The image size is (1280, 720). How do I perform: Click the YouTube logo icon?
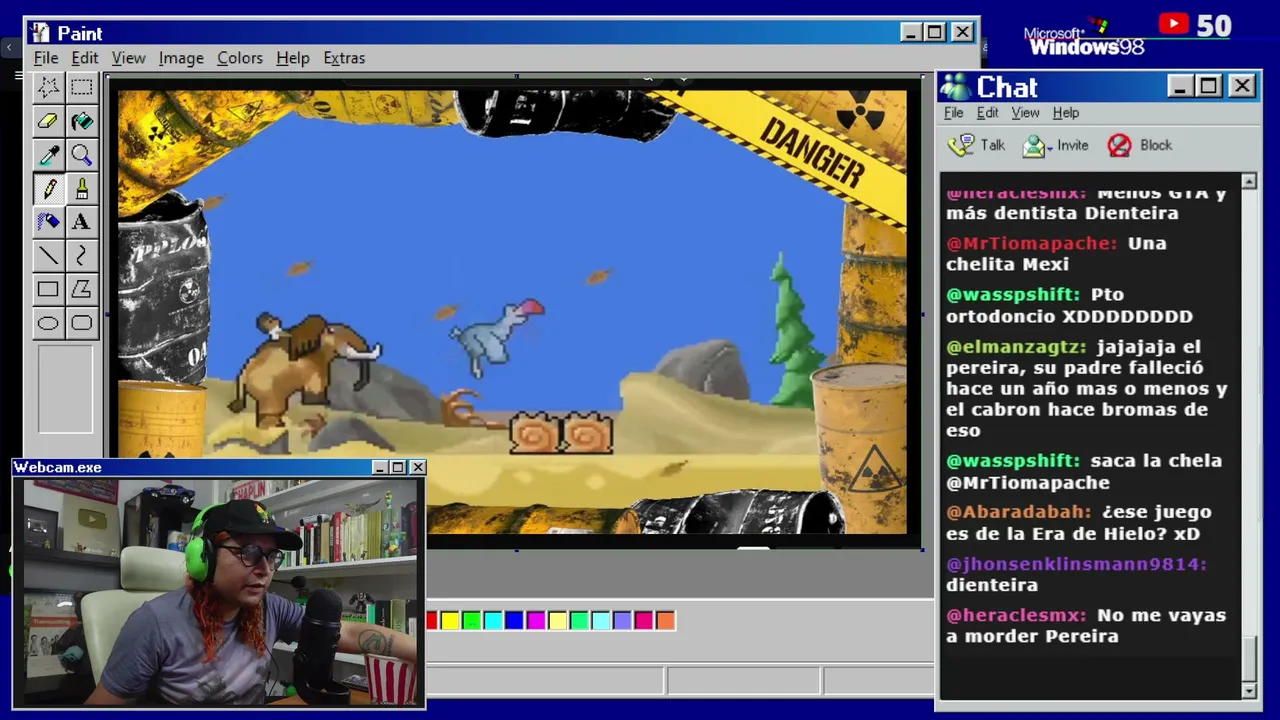[1174, 24]
